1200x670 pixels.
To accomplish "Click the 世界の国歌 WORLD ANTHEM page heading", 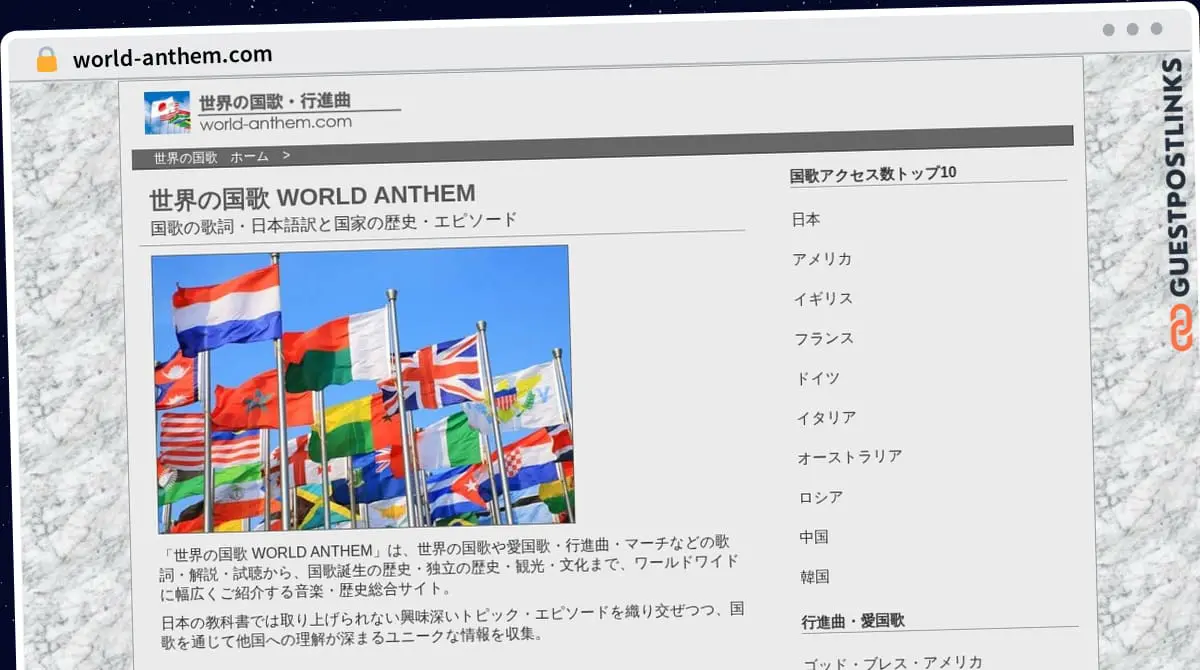I will coord(312,195).
